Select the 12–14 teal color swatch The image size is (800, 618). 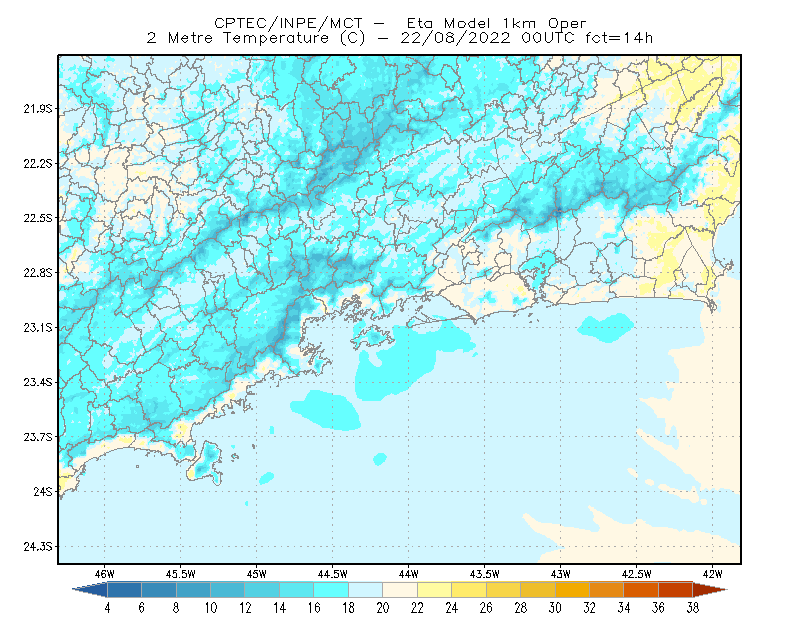[262, 590]
